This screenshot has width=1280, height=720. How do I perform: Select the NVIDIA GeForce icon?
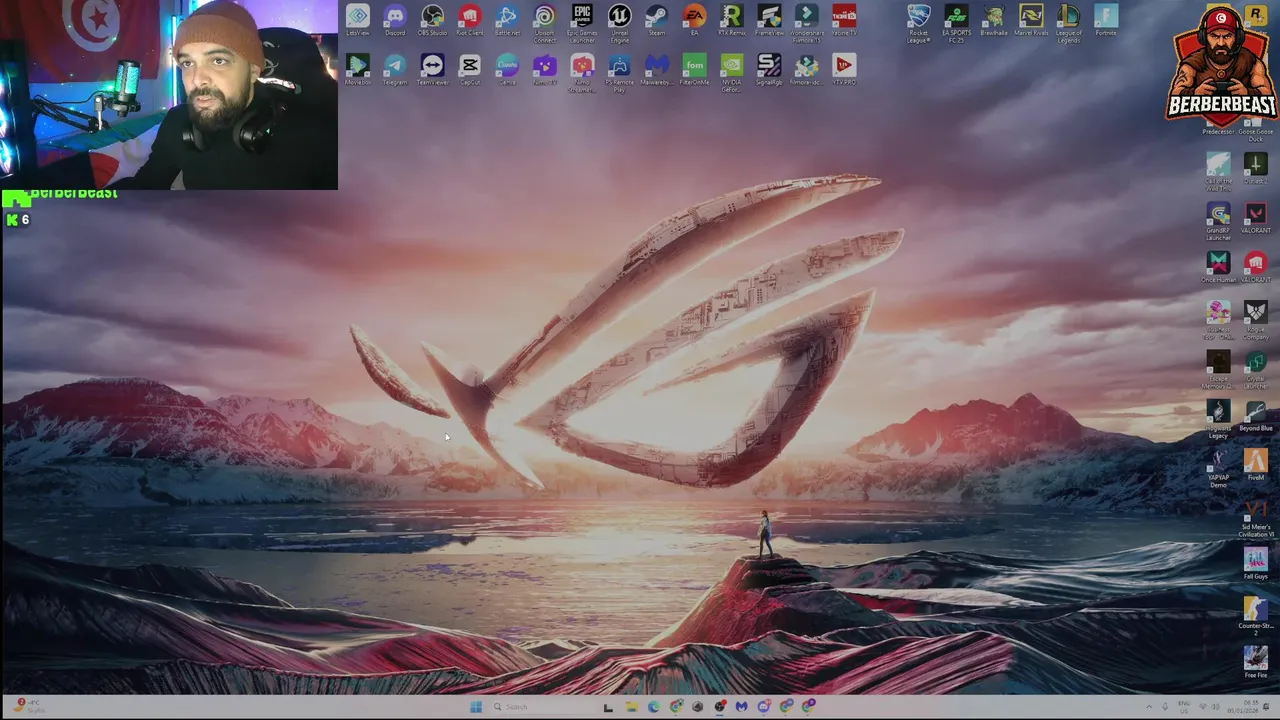[x=732, y=73]
